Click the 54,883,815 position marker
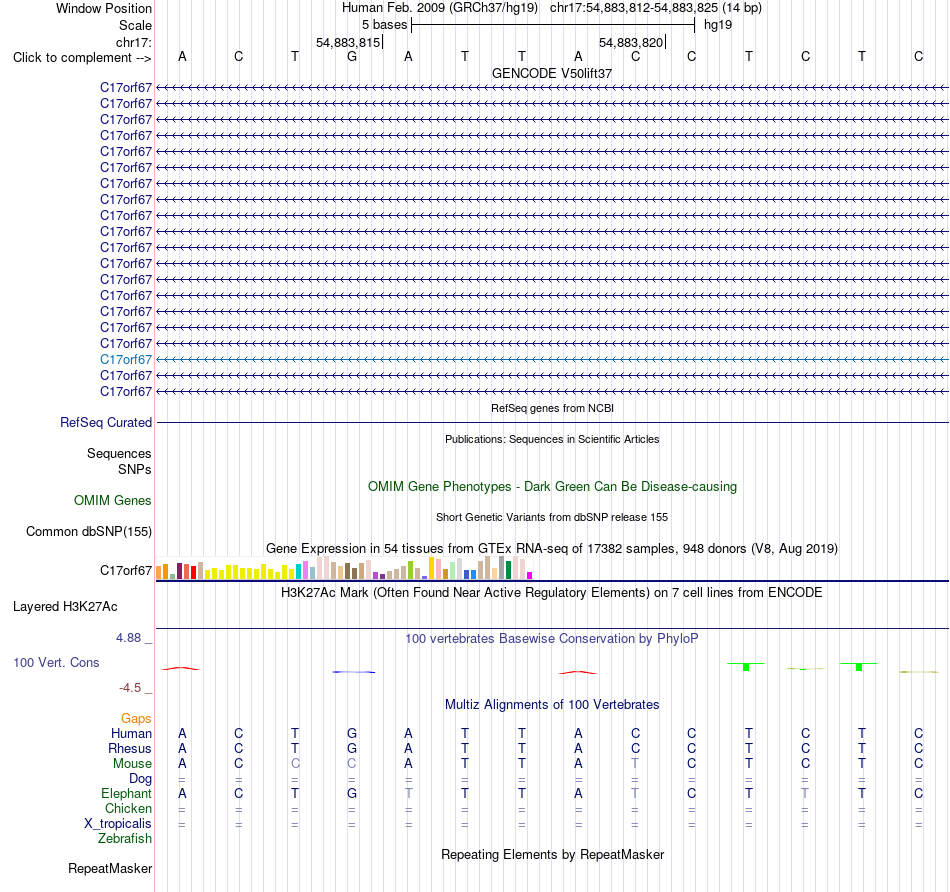The image size is (950, 892). (x=348, y=42)
